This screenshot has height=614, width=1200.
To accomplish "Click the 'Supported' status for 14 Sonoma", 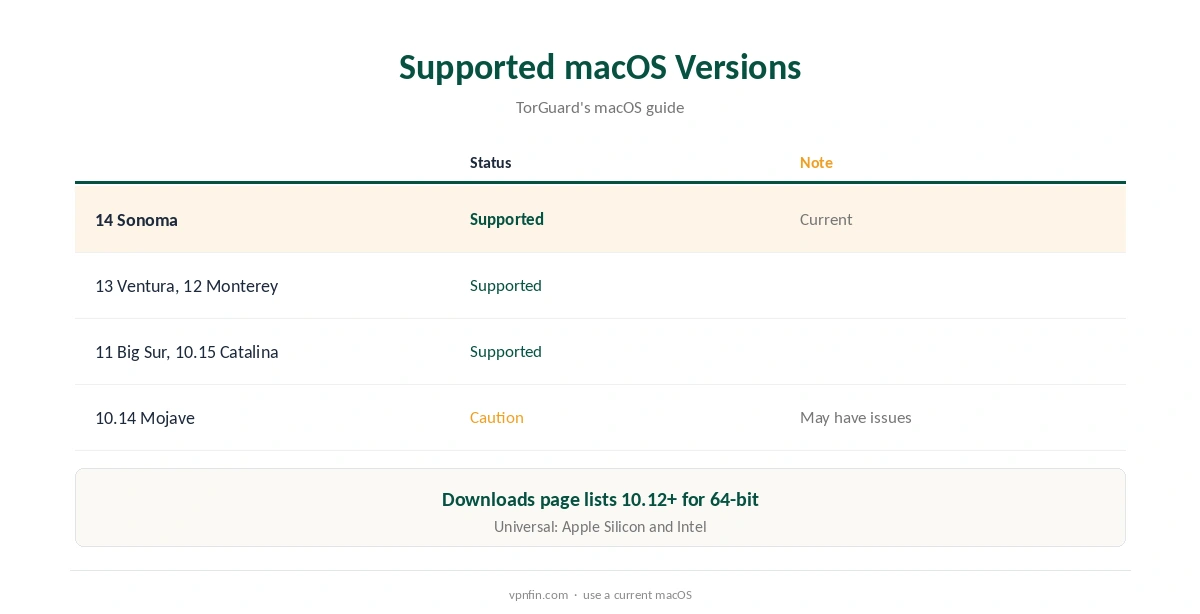I will [x=507, y=219].
